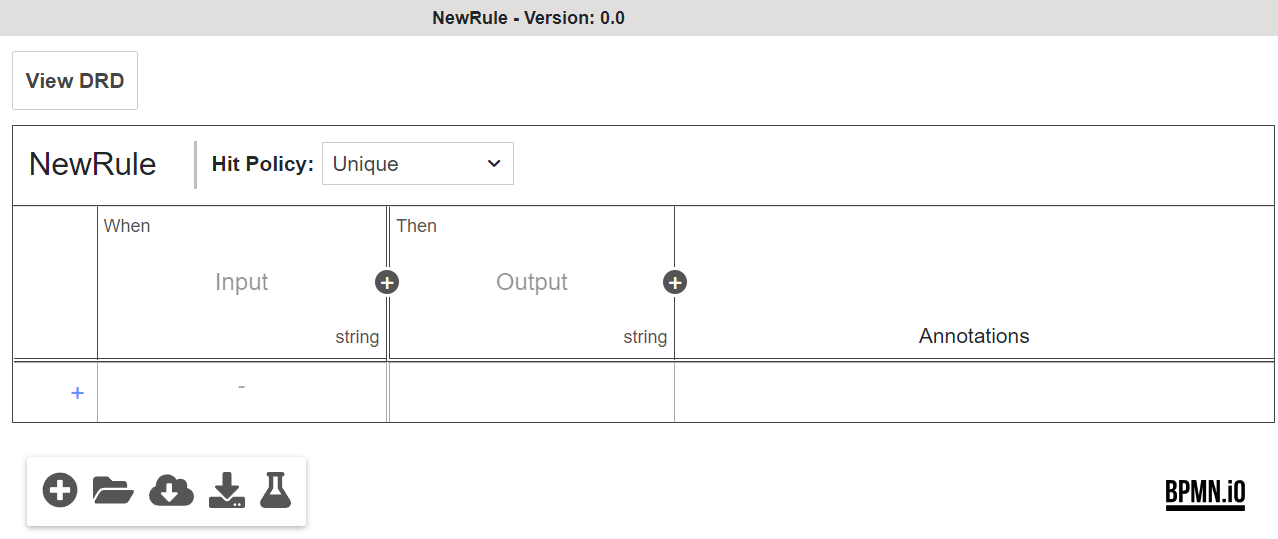Add a new rule row with the blue plus
Screen dimensions: 1278x539
pos(77,393)
